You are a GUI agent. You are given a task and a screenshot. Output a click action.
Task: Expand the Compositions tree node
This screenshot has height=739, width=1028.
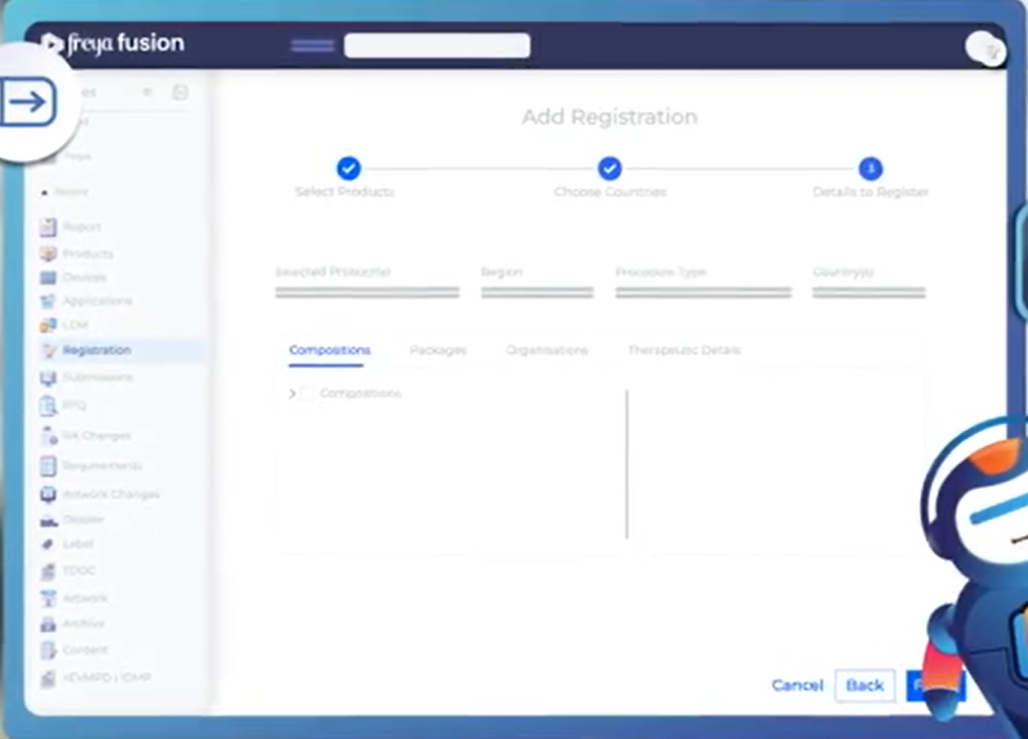(290, 393)
